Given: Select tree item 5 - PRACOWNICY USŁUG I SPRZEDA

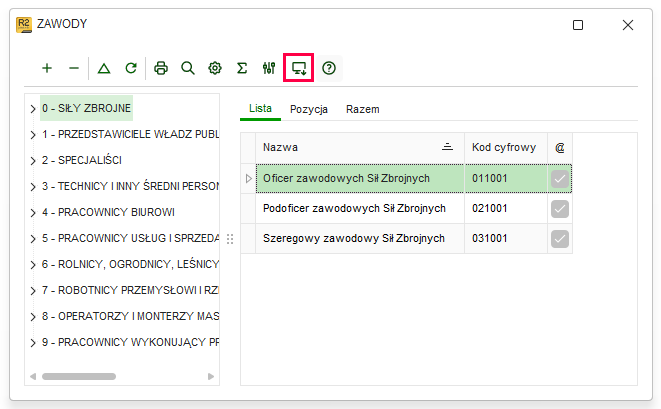Looking at the screenshot, I should coord(130,238).
